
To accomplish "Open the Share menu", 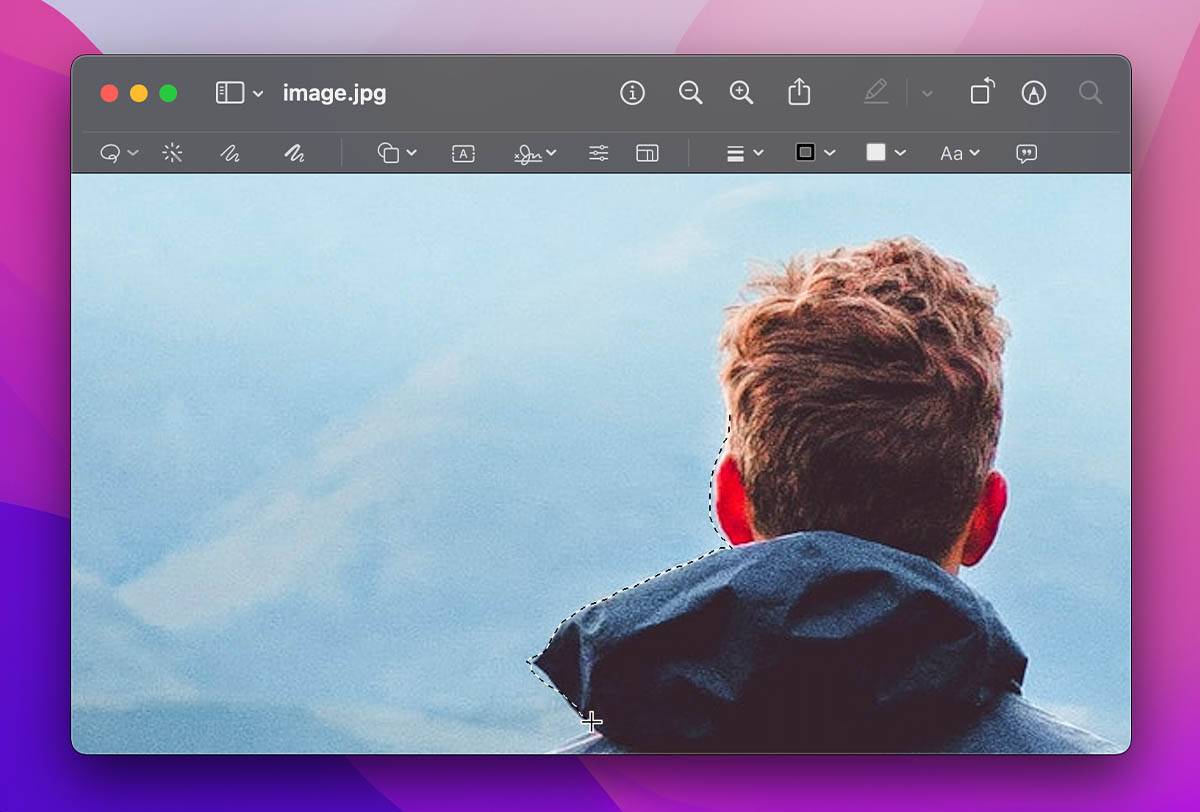I will pos(798,92).
